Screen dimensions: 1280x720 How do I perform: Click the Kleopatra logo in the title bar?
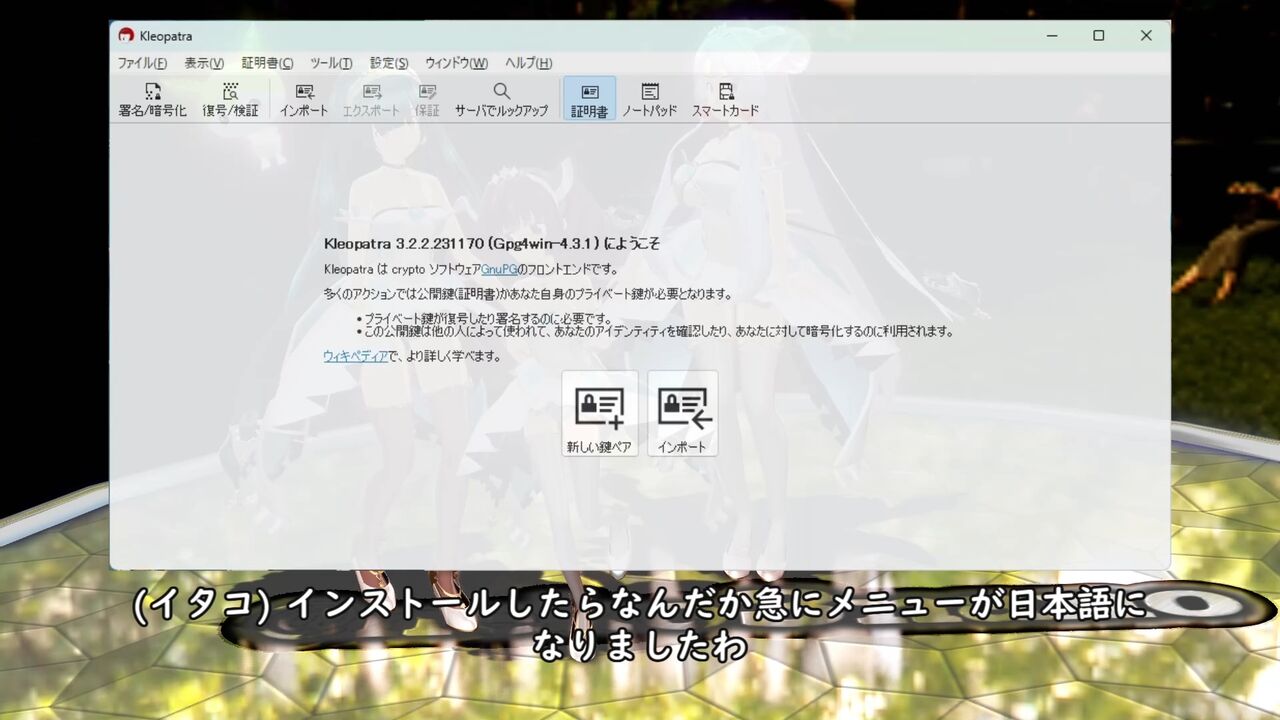pyautogui.click(x=124, y=35)
